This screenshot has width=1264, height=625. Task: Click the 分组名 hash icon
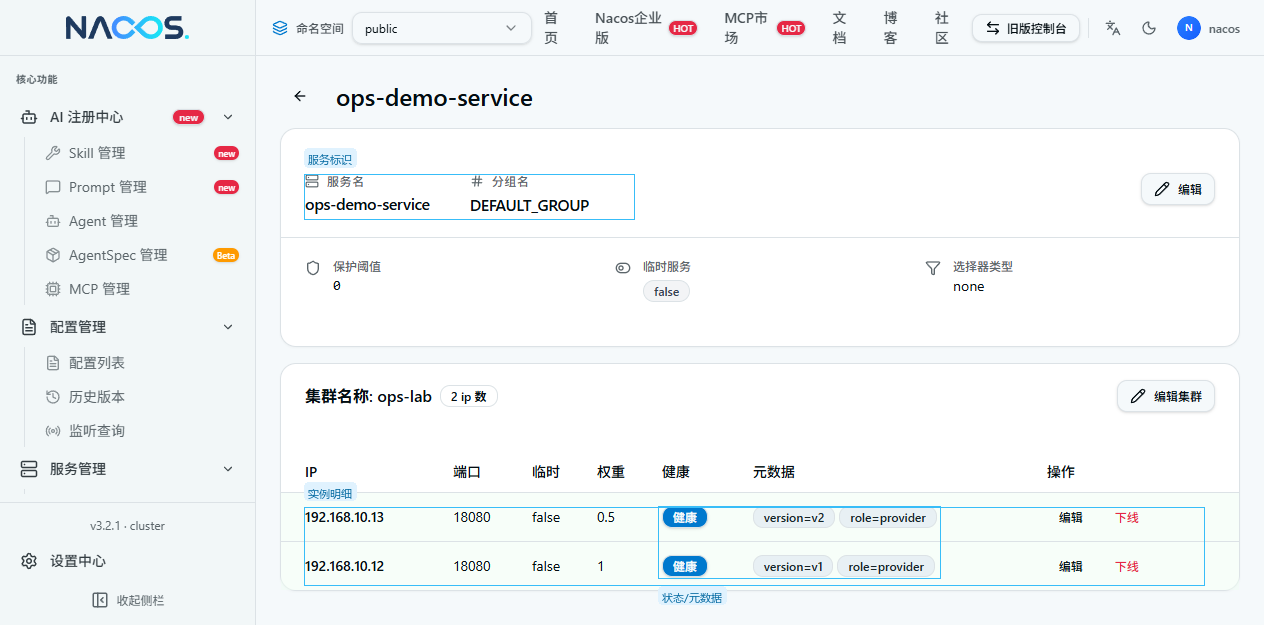click(x=477, y=182)
